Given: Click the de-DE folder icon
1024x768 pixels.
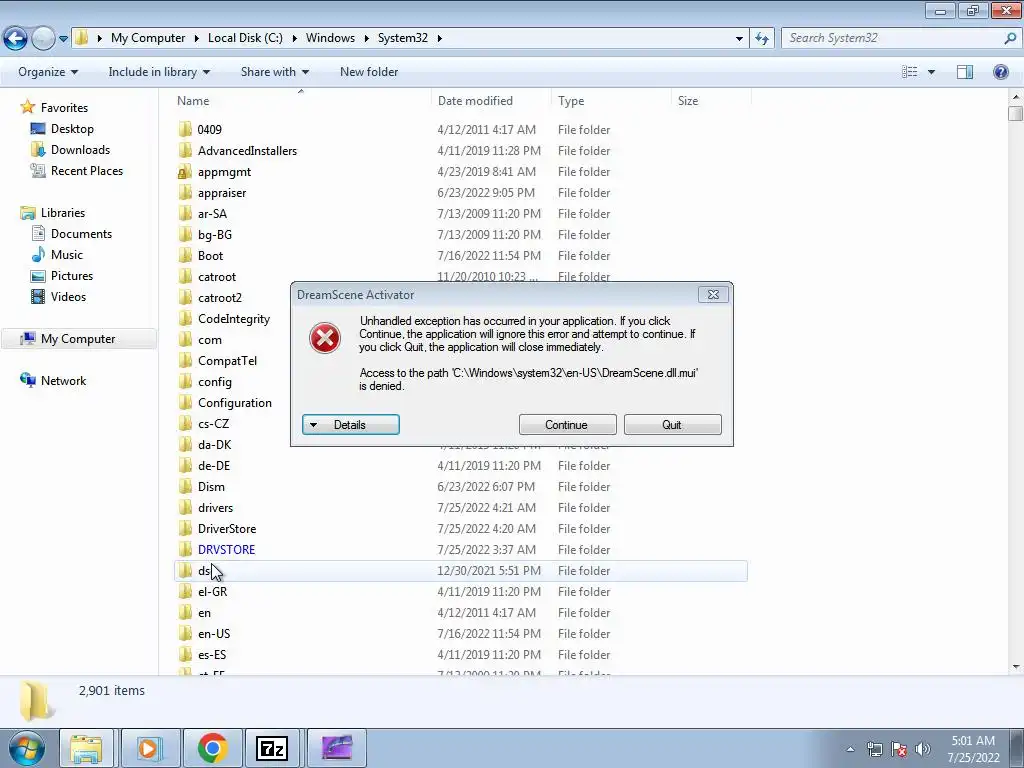Looking at the screenshot, I should point(185,466).
